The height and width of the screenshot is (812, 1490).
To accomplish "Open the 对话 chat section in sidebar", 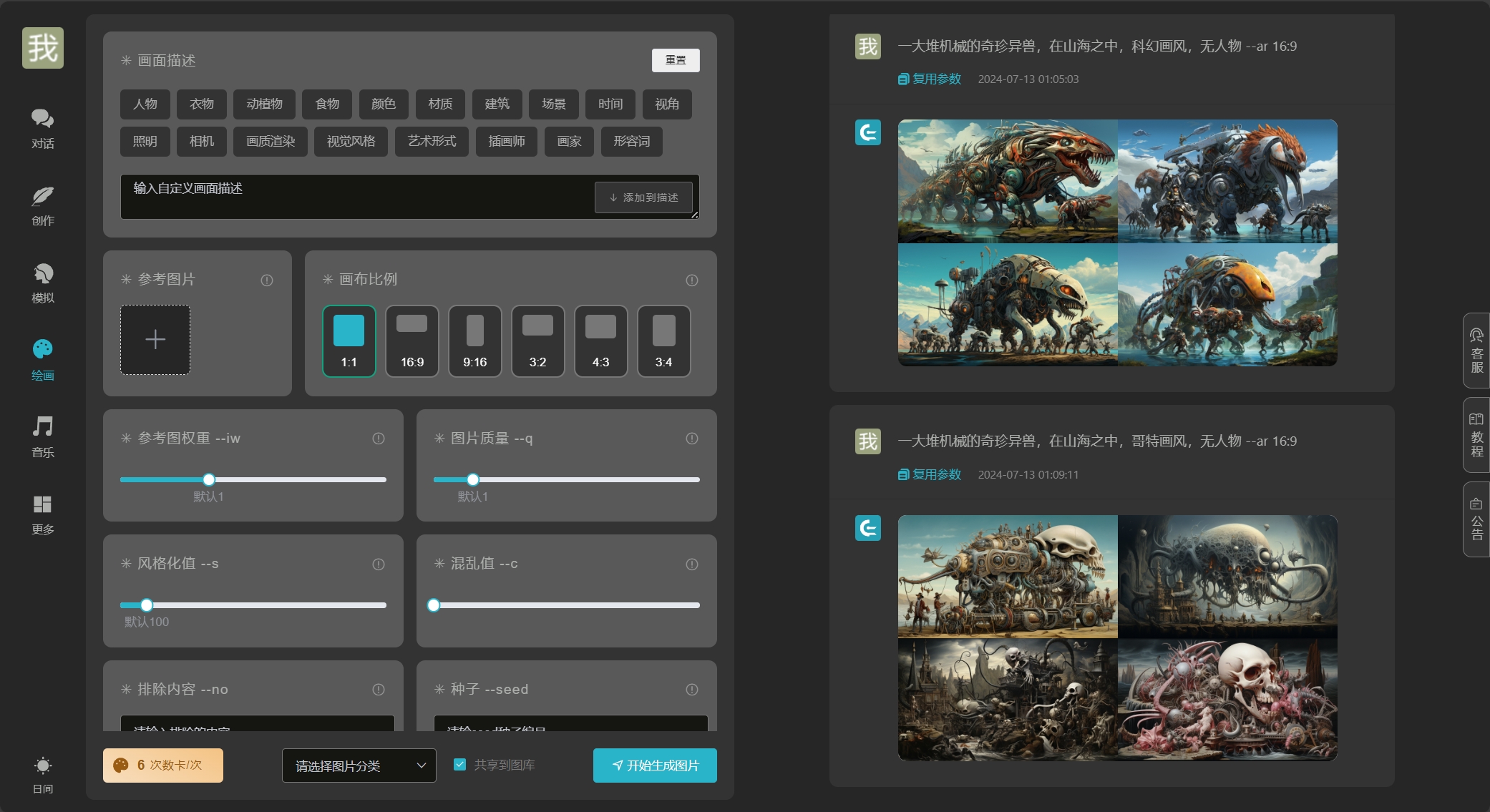I will [x=42, y=129].
